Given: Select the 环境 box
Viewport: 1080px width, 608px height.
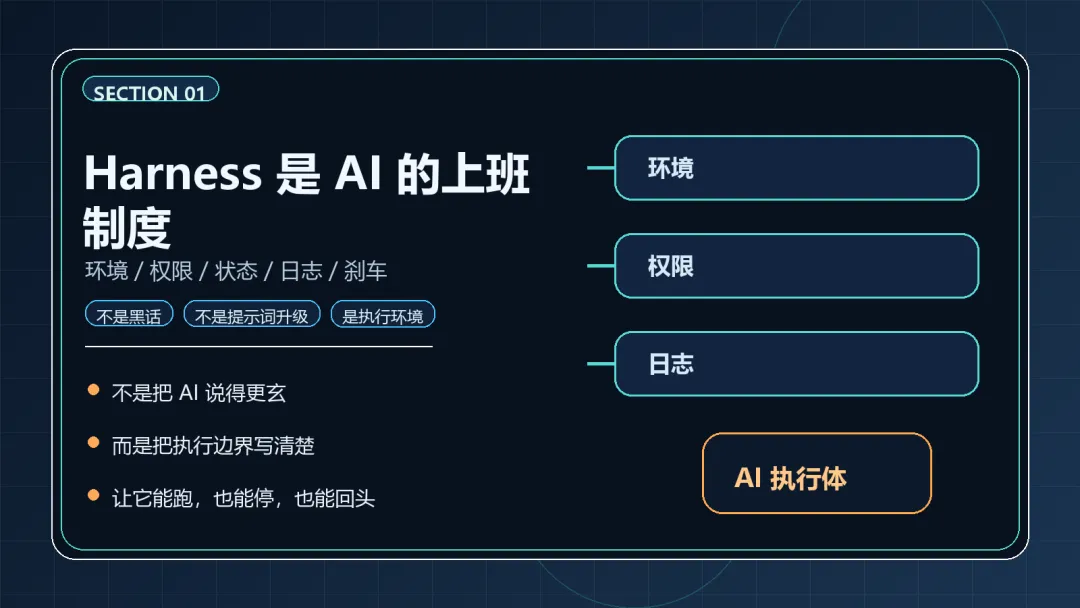Looking at the screenshot, I should click(796, 168).
